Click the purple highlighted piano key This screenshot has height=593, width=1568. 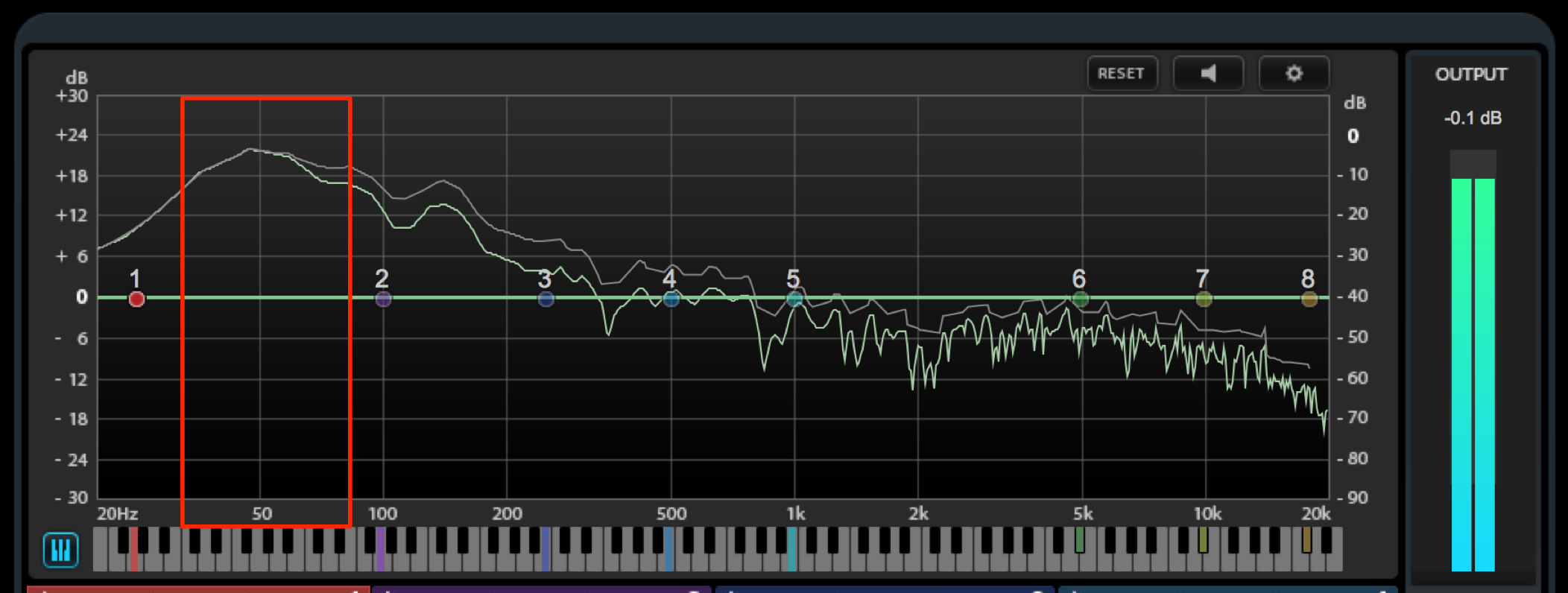(380, 549)
